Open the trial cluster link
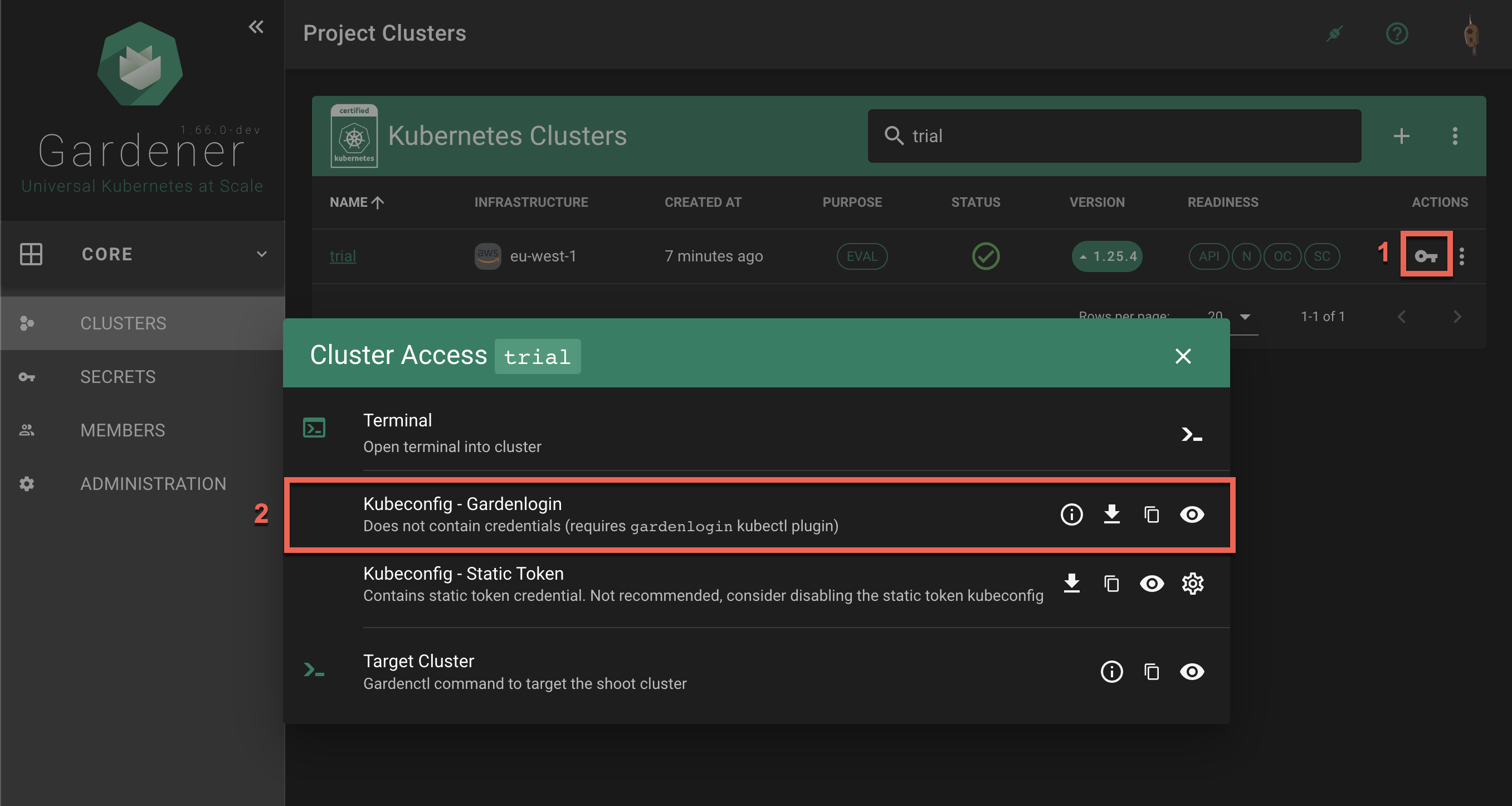The height and width of the screenshot is (806, 1512). tap(342, 256)
